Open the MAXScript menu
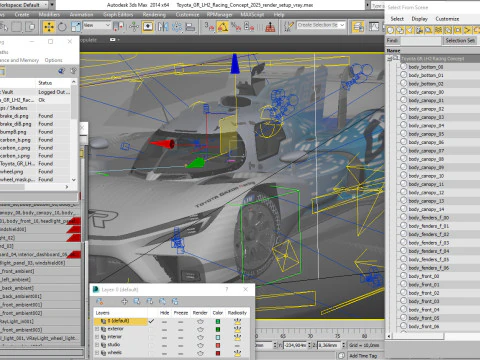The image size is (480, 360). click(252, 15)
